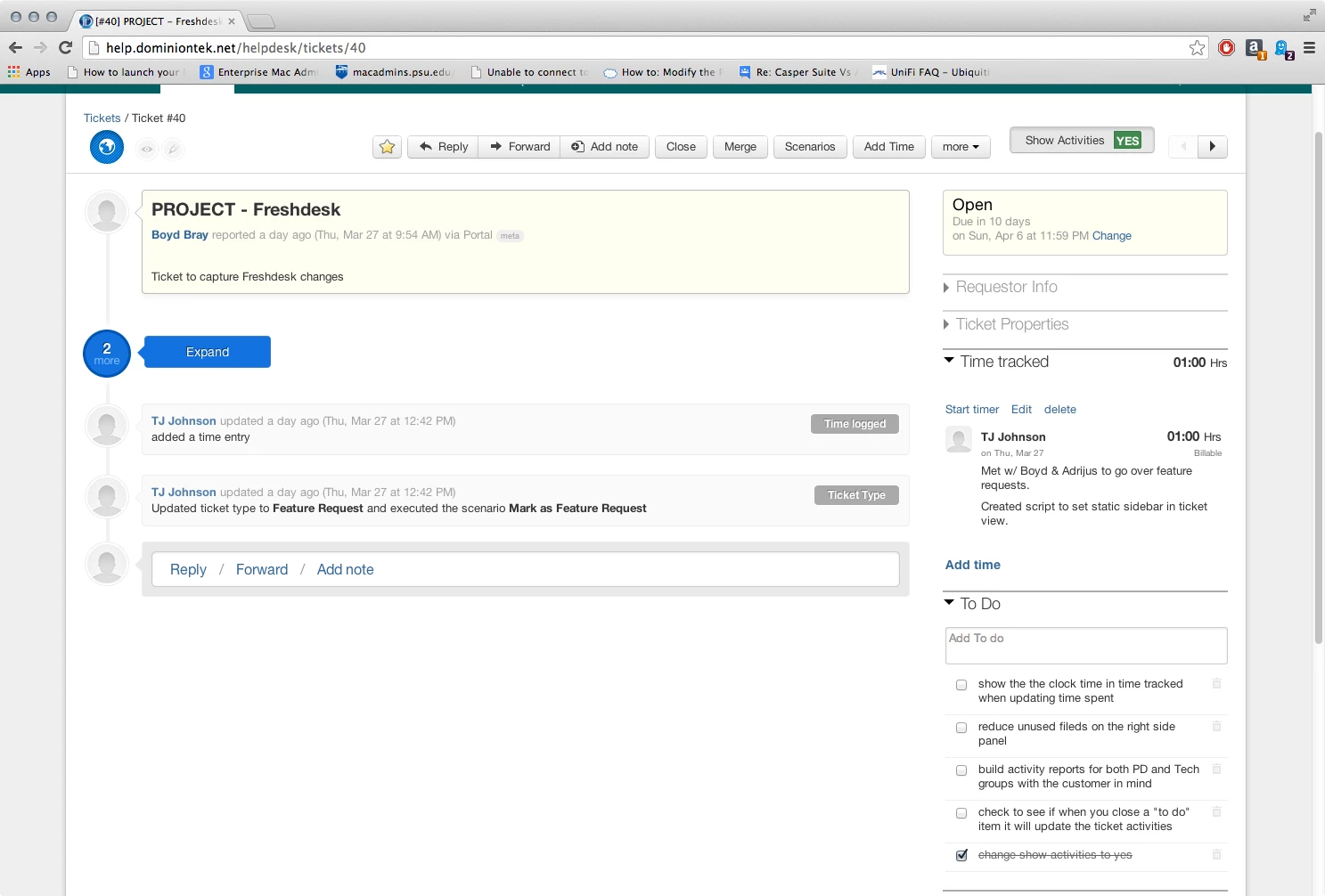Open 'Enterprise Mac Adm' bookmark
The image size is (1325, 896).
pos(258,72)
